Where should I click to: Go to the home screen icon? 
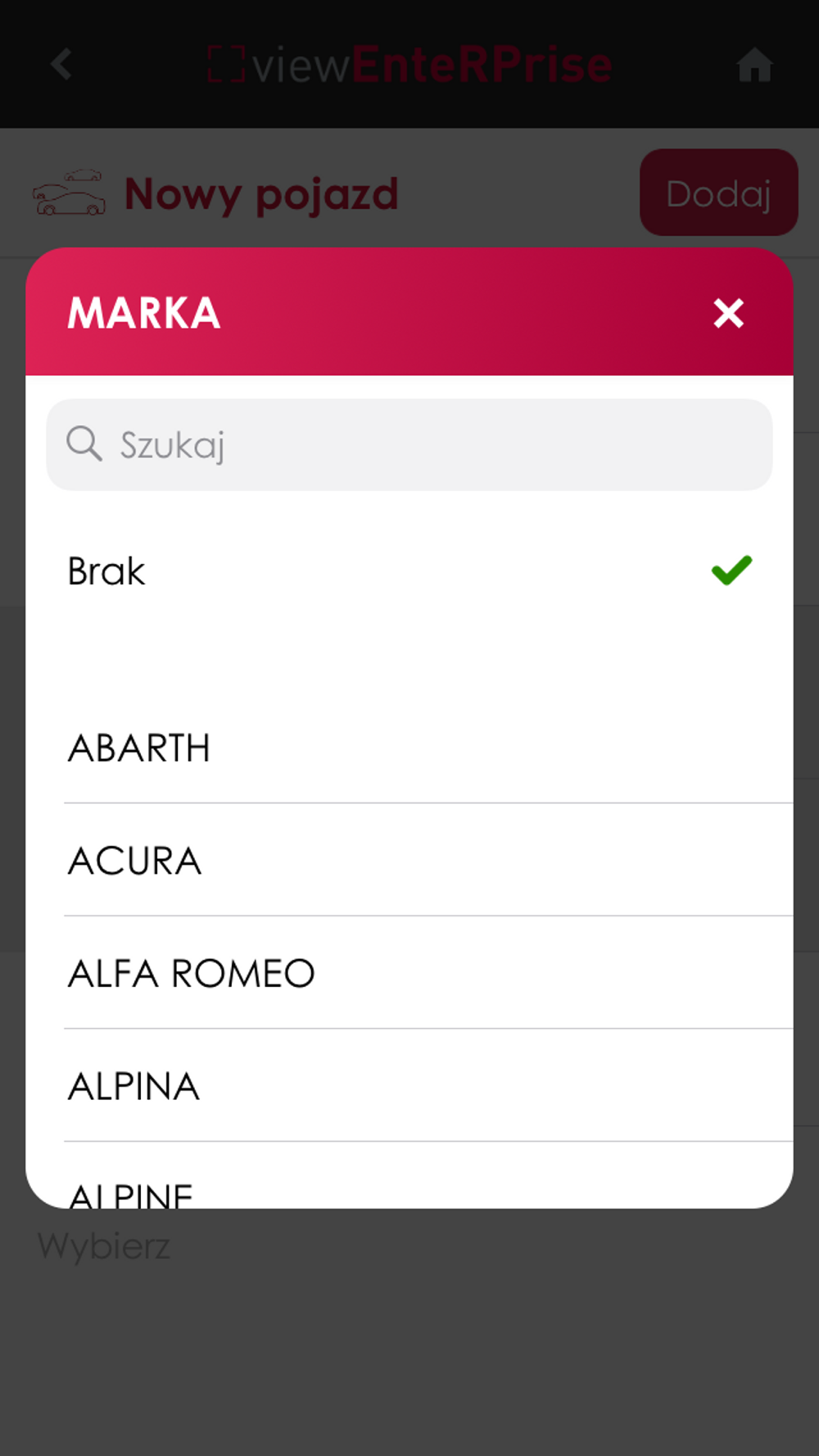coord(754,65)
